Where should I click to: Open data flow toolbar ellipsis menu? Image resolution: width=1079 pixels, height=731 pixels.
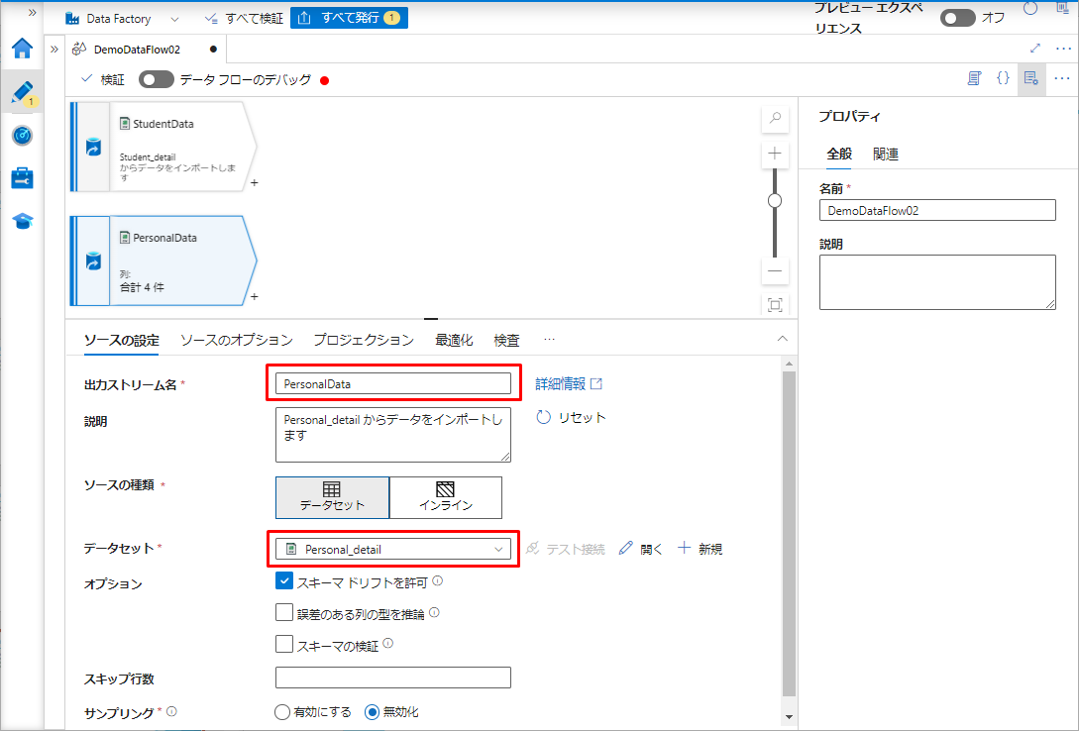tap(1062, 78)
